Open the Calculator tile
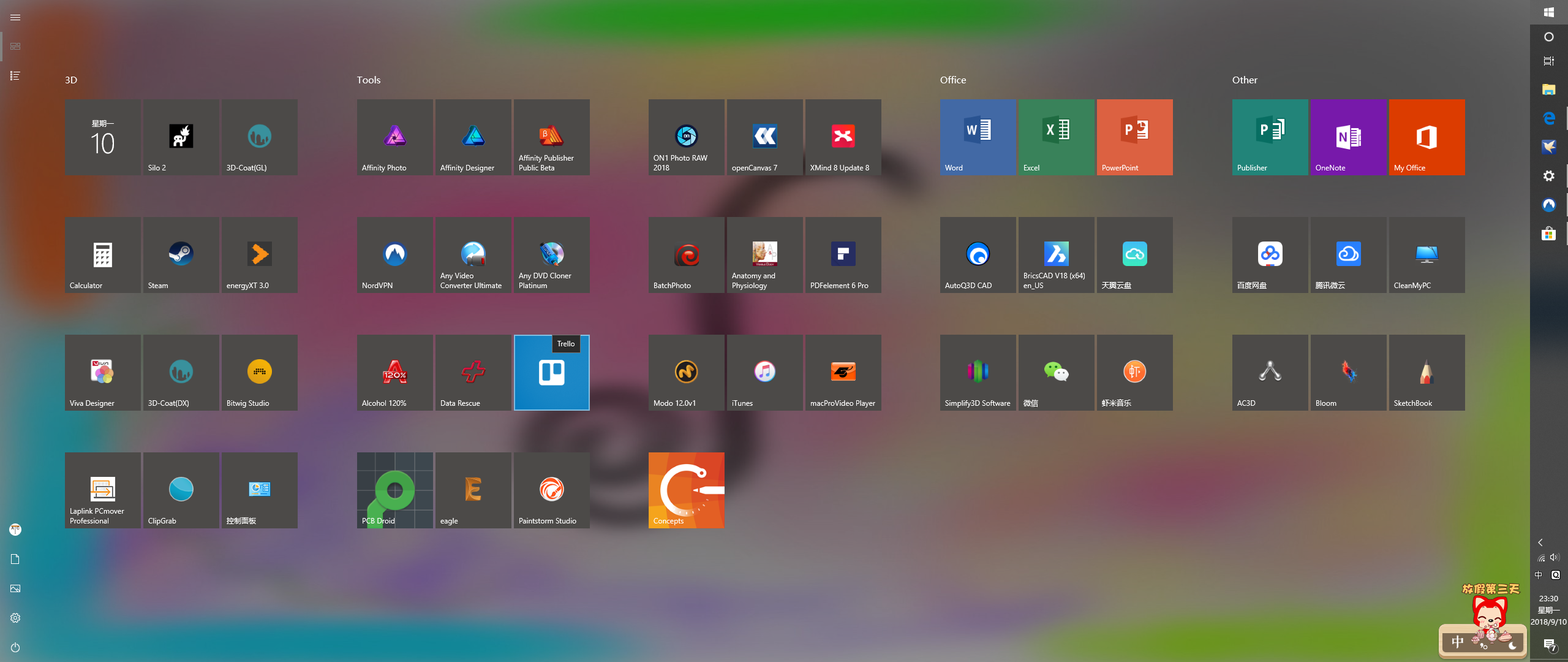1568x662 pixels. point(102,255)
